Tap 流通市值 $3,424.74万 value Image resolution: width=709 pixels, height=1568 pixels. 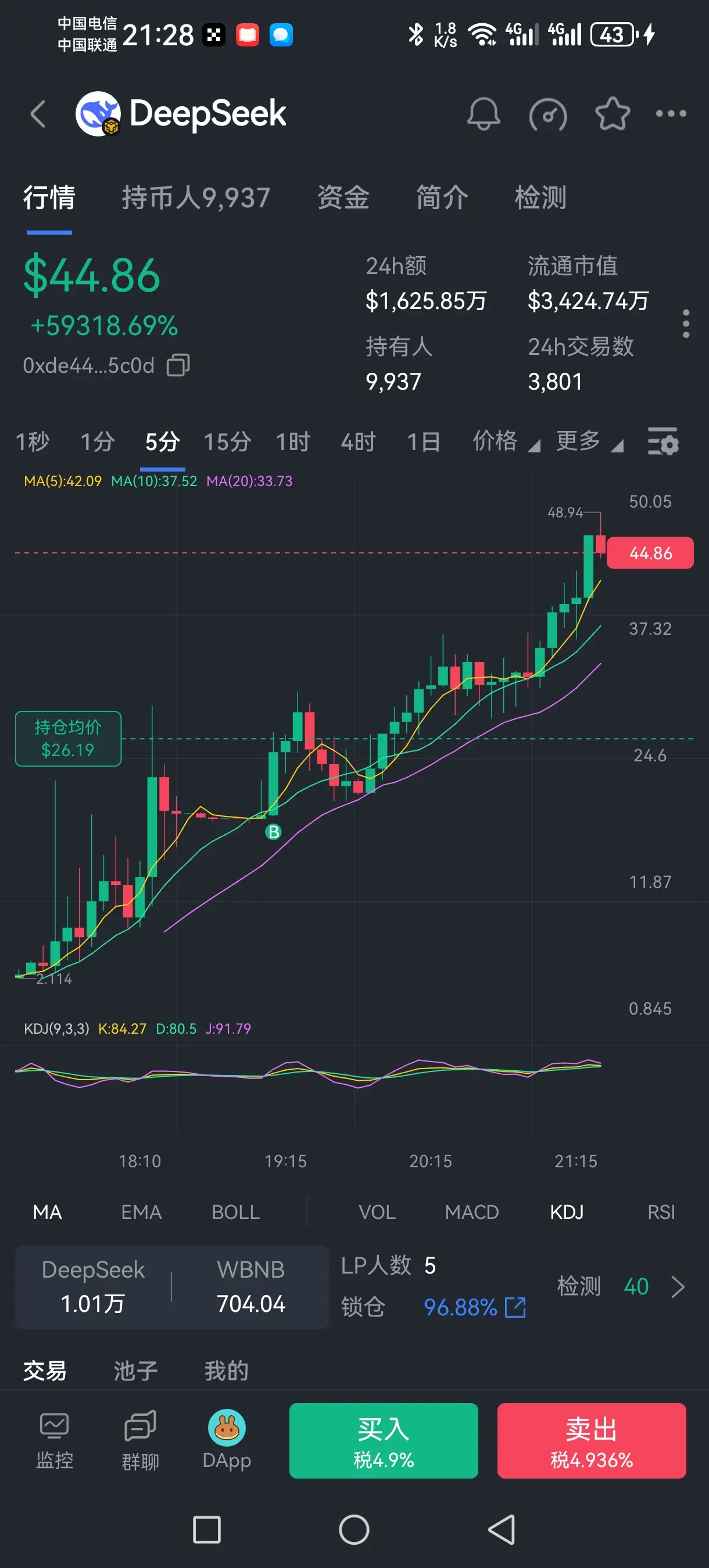tap(588, 301)
